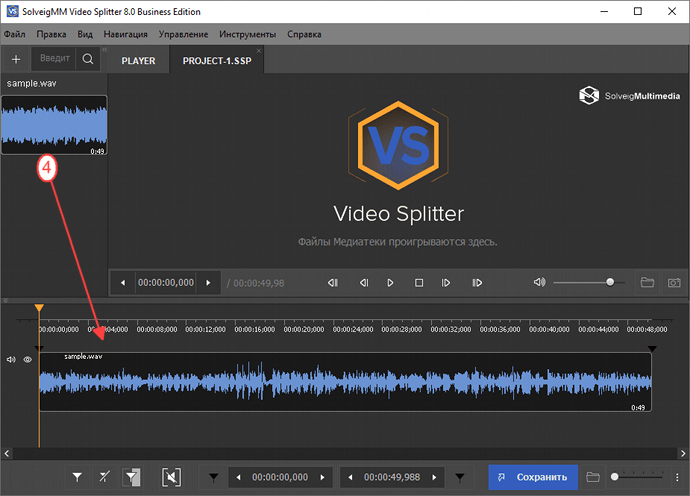The width and height of the screenshot is (690, 496).
Task: Open the Инструменты menu
Action: click(247, 34)
